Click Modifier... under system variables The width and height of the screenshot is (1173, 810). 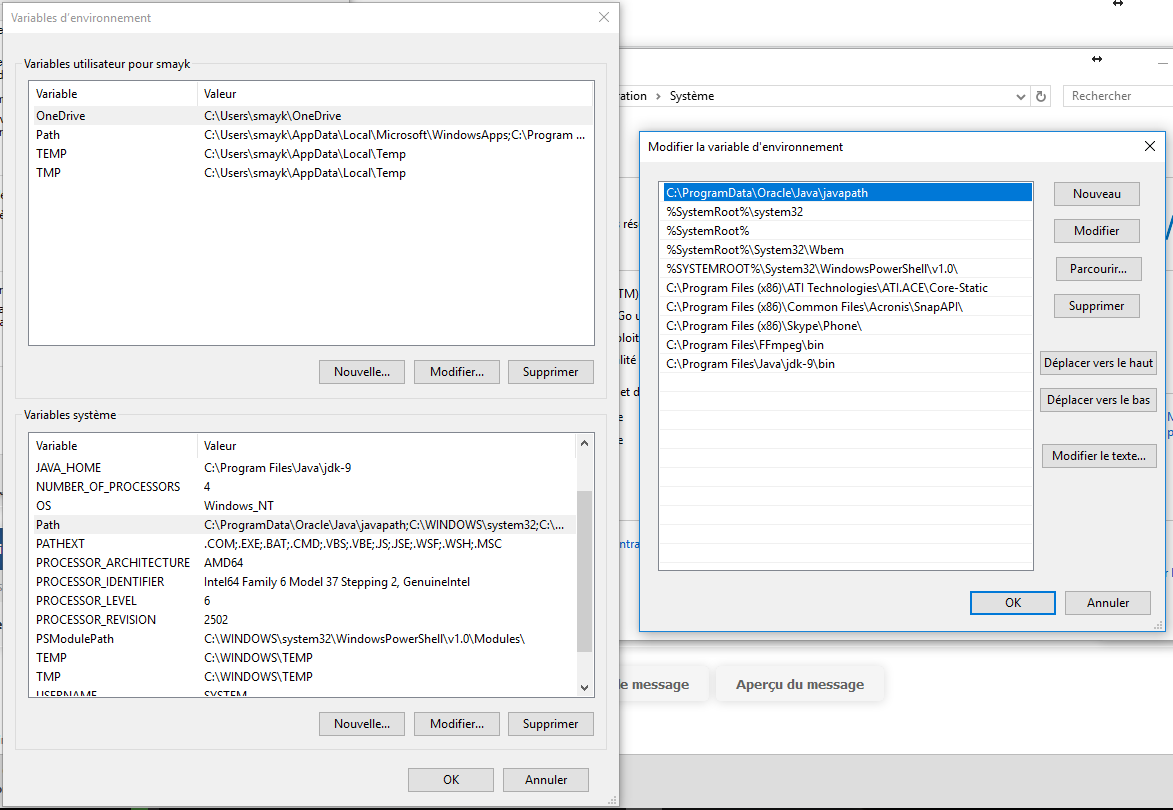[x=456, y=724]
